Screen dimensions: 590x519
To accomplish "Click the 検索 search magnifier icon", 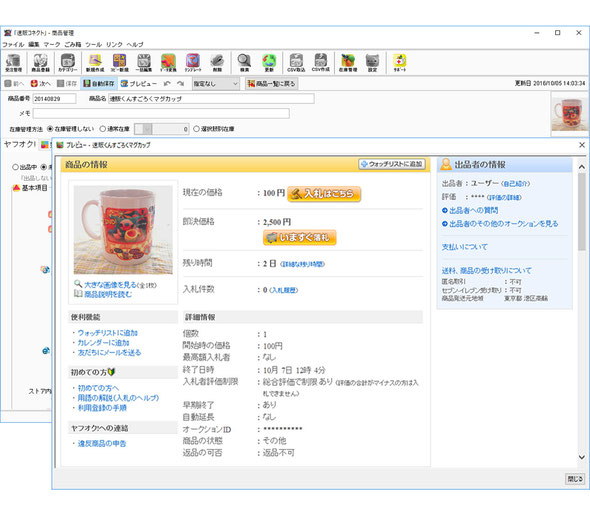I will click(x=244, y=63).
